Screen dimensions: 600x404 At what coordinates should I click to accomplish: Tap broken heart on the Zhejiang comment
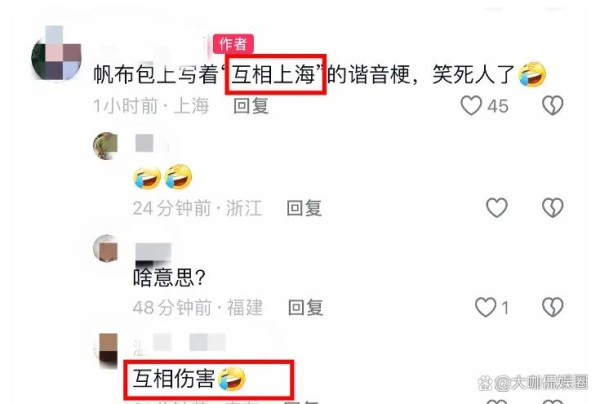(x=553, y=208)
